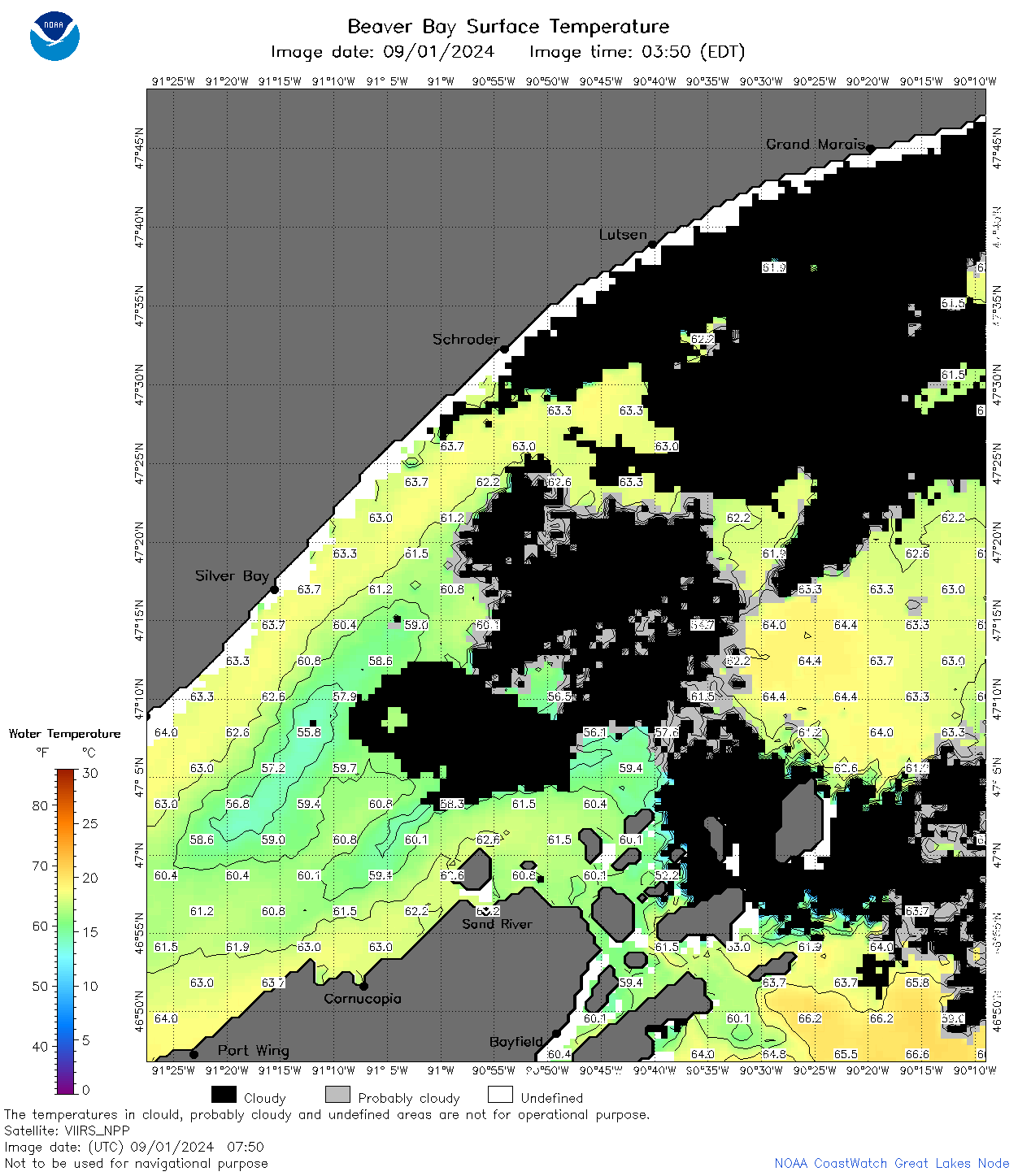The height and width of the screenshot is (1176, 1018).
Task: Click the 57.2 temperature reading
Action: click(x=273, y=768)
